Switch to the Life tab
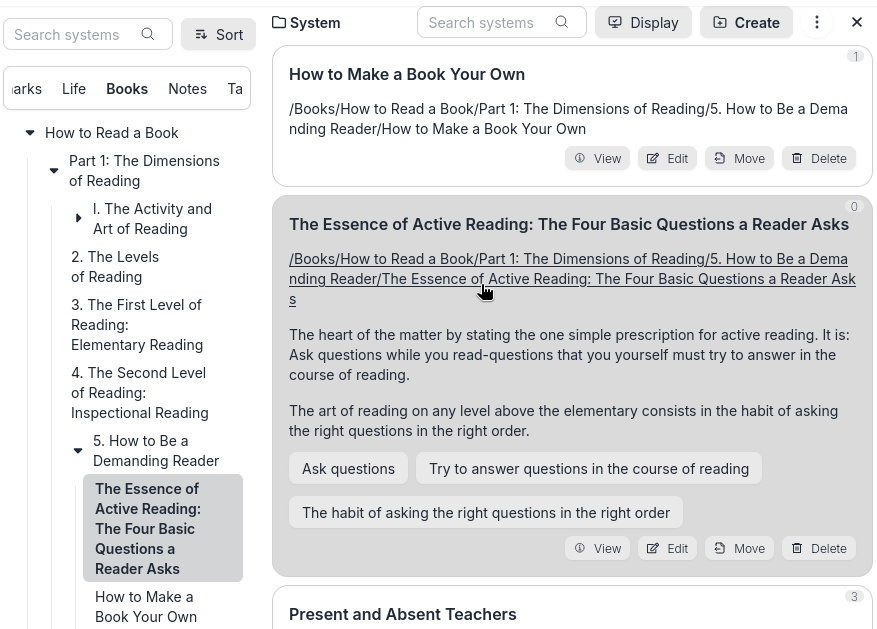877x629 pixels. (74, 89)
